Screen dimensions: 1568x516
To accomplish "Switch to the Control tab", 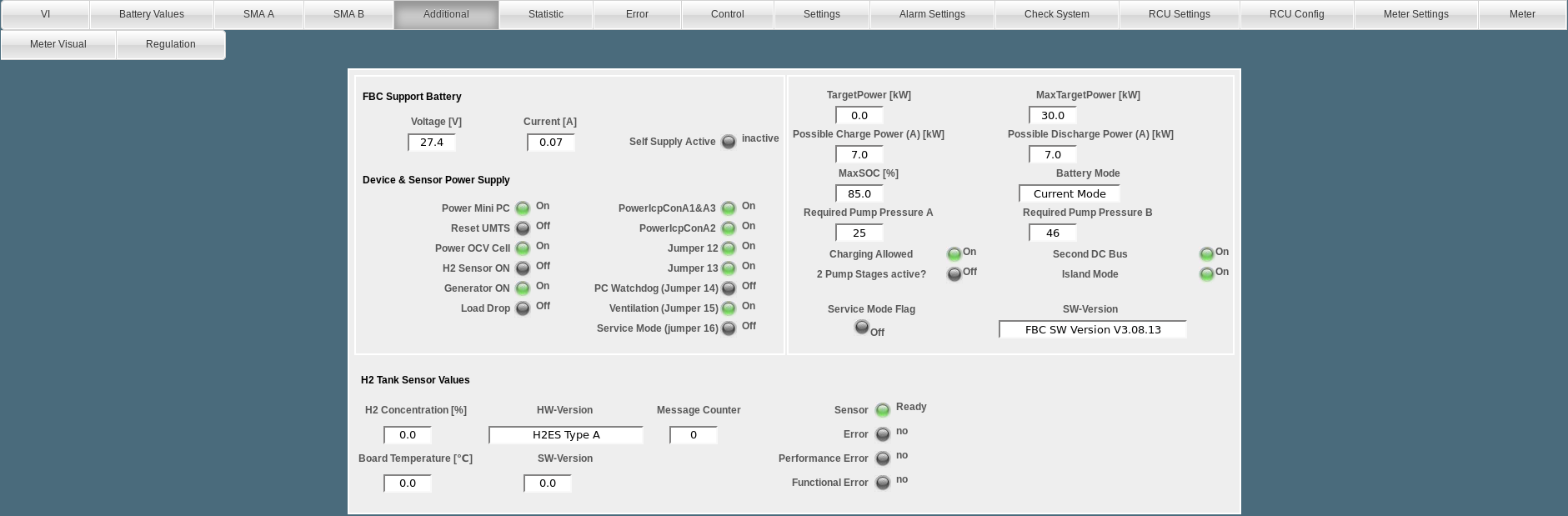I will (728, 14).
